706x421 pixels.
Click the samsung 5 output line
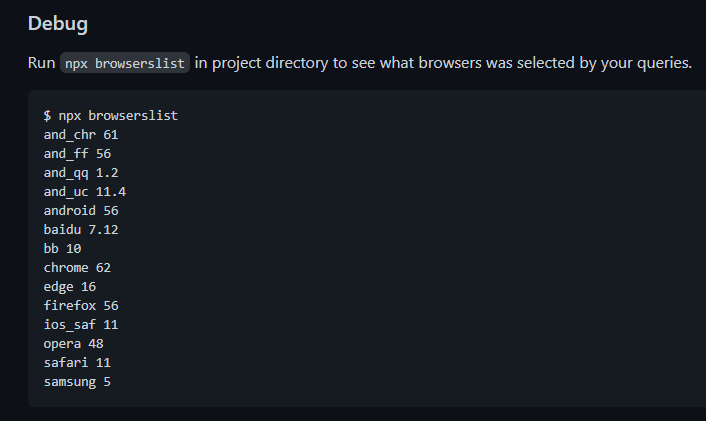pos(77,381)
